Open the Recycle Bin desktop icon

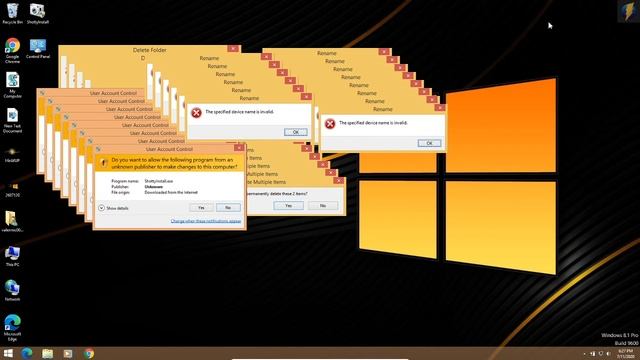click(12, 13)
